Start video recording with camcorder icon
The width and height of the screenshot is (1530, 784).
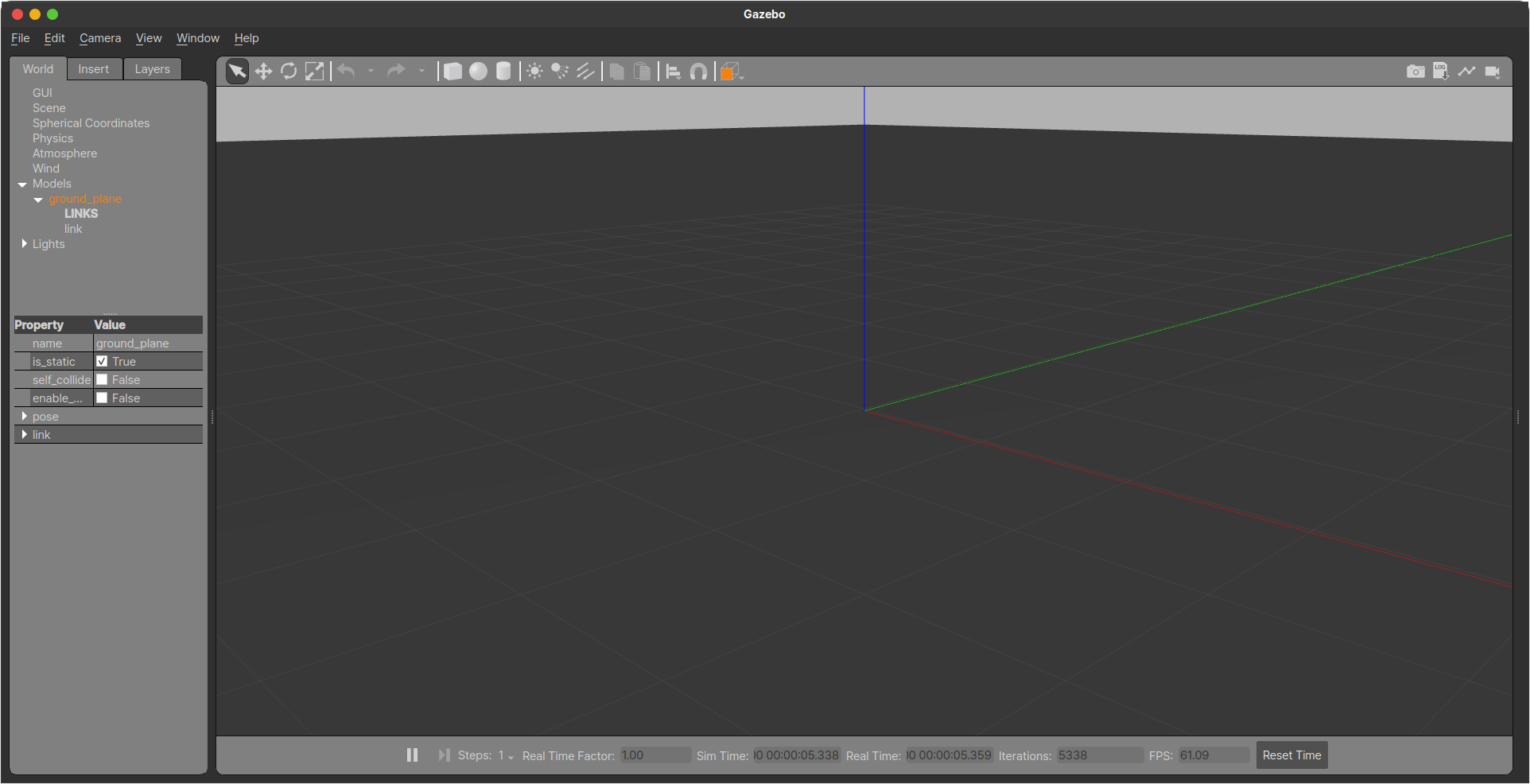pyautogui.click(x=1493, y=72)
